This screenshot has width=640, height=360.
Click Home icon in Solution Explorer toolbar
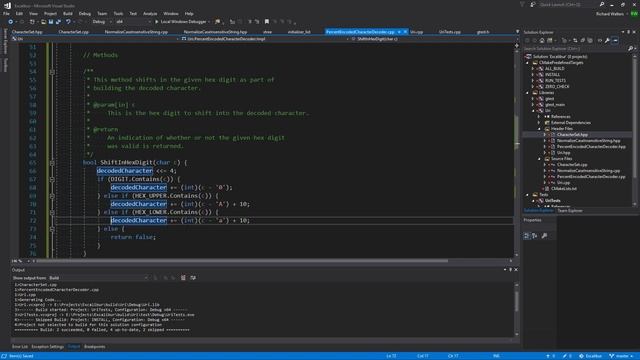tap(542, 40)
